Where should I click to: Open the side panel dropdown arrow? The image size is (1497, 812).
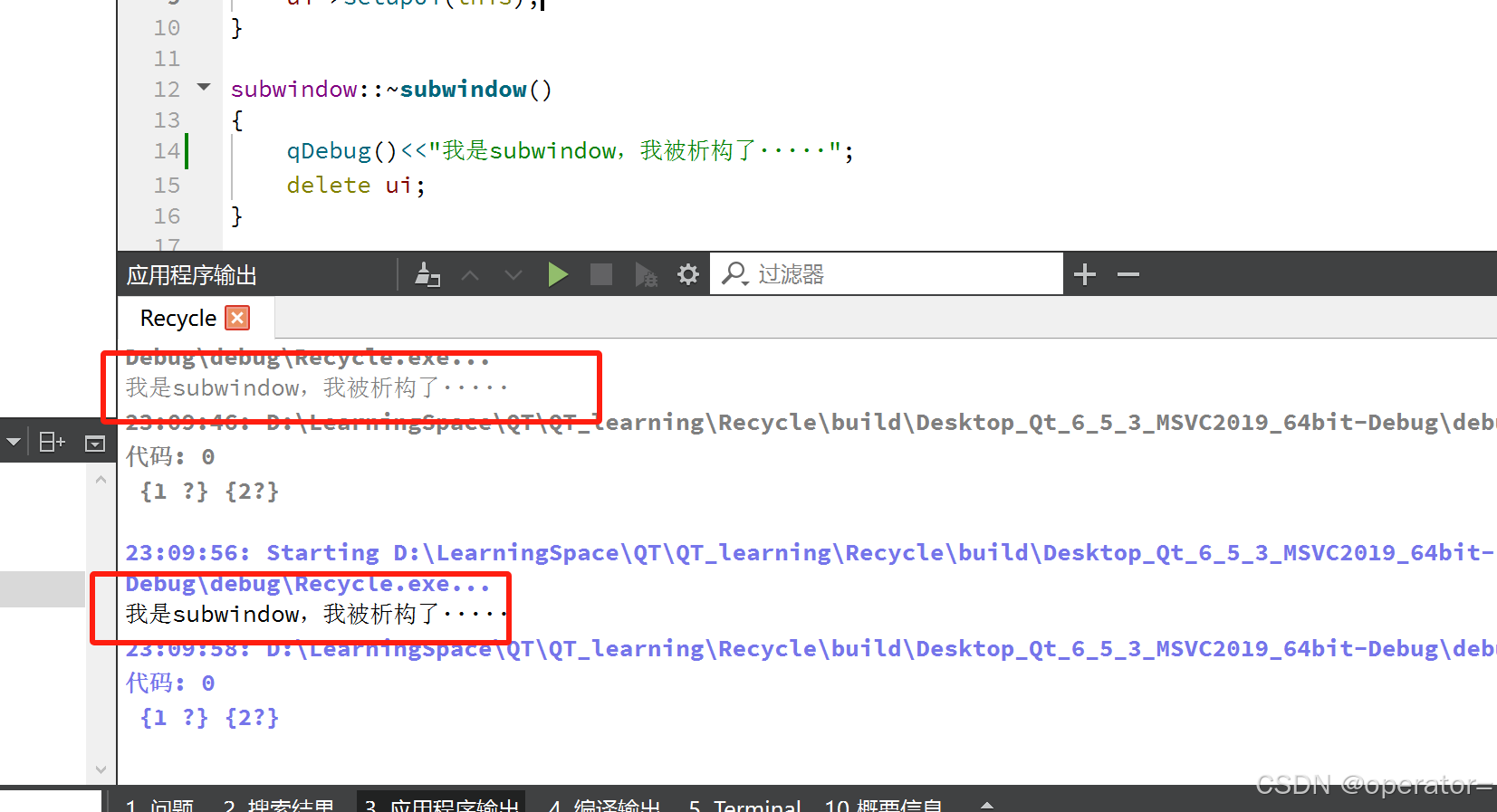tap(14, 442)
